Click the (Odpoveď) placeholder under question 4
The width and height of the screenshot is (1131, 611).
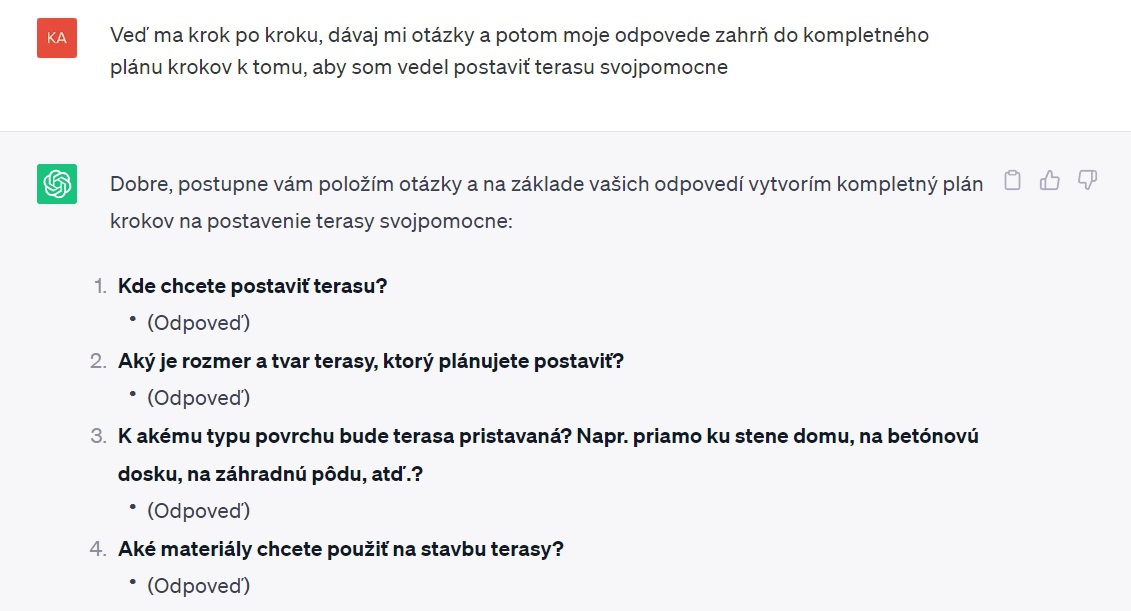(198, 586)
